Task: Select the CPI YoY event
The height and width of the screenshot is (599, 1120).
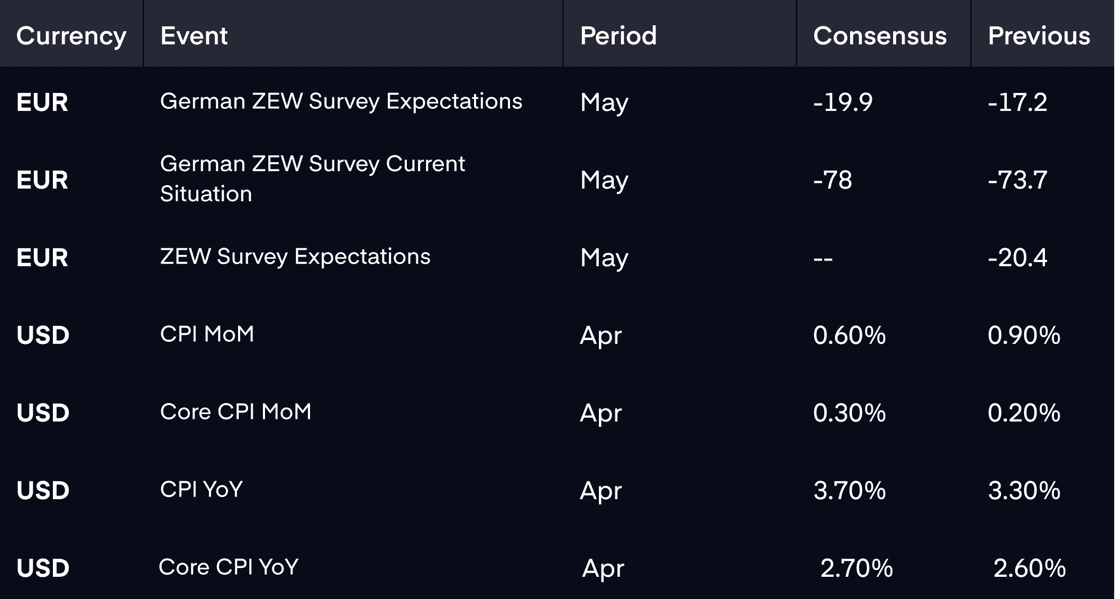Action: pos(201,489)
